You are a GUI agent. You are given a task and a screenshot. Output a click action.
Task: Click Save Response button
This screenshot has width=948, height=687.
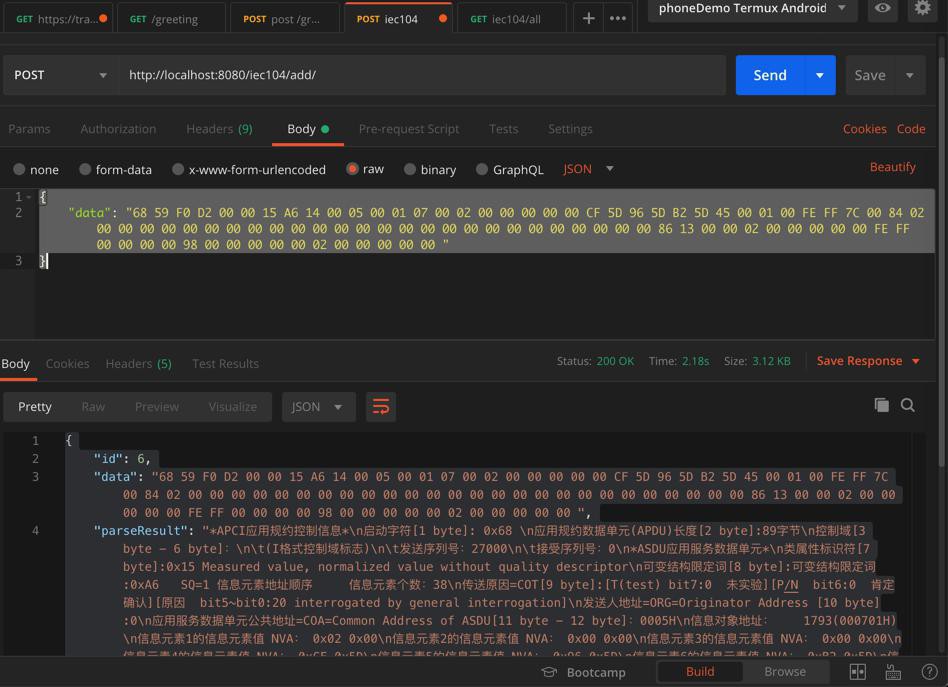[x=859, y=361]
